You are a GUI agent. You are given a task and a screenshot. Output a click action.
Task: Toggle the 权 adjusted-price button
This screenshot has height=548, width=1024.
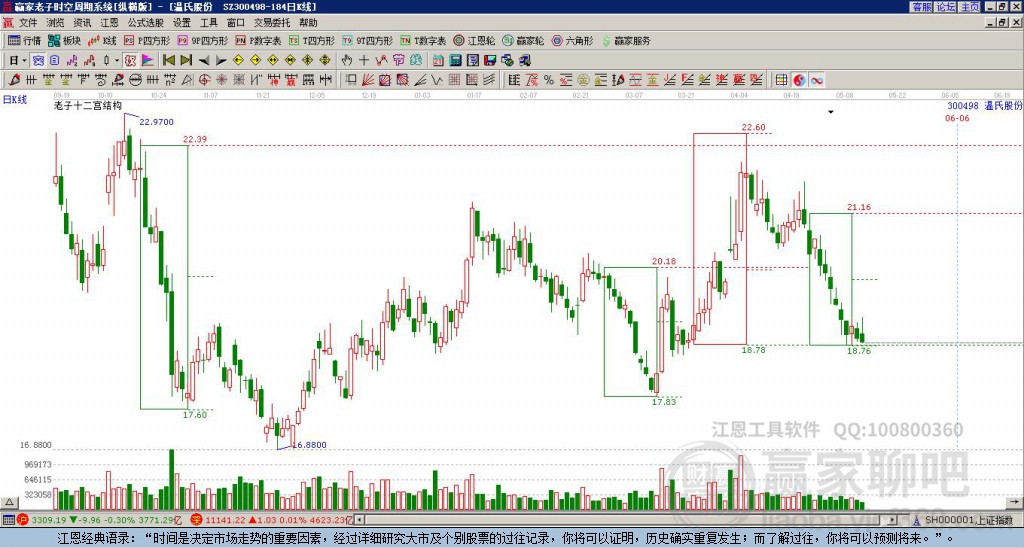(130, 61)
